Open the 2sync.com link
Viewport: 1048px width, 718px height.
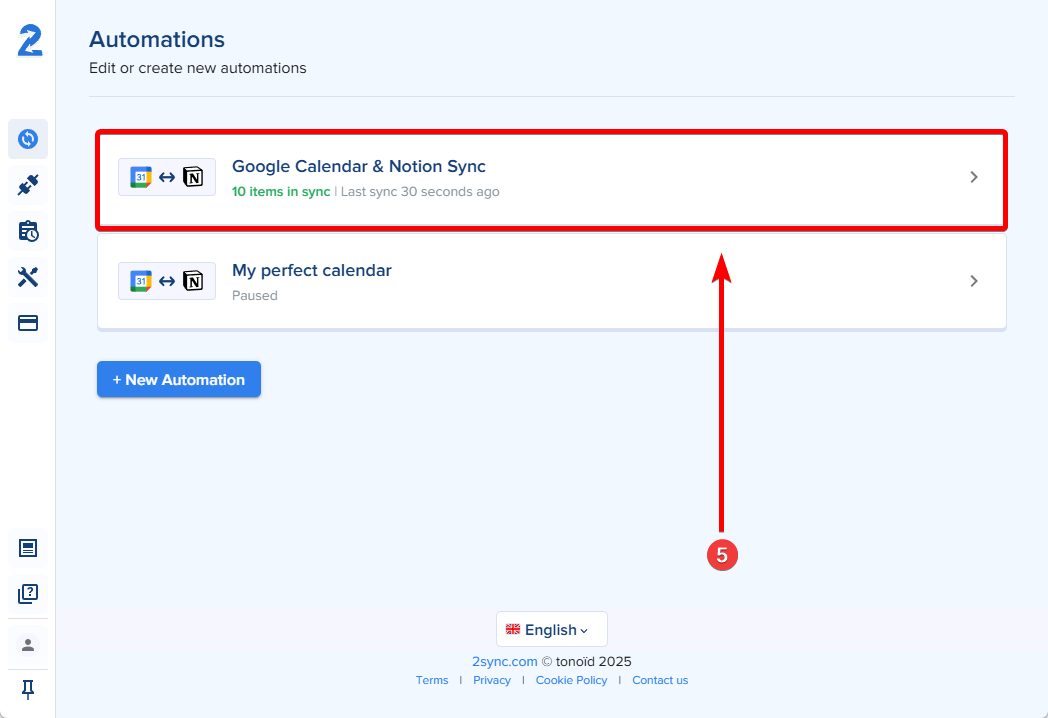(x=505, y=661)
